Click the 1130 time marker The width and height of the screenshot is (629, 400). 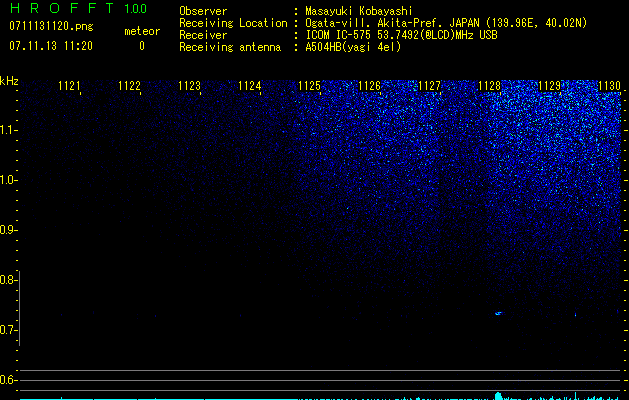tap(609, 86)
